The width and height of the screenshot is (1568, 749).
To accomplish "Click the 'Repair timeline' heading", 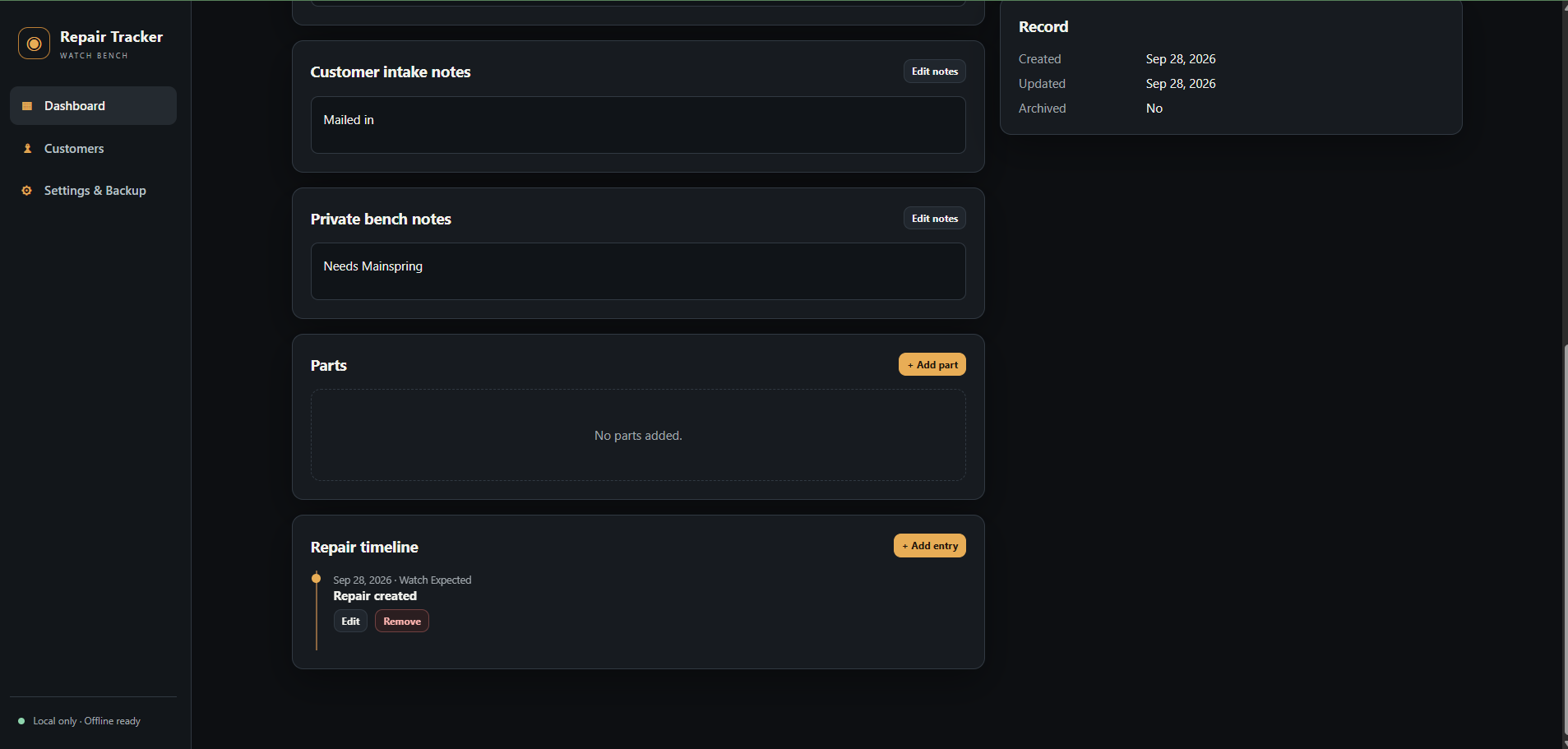I will click(364, 548).
